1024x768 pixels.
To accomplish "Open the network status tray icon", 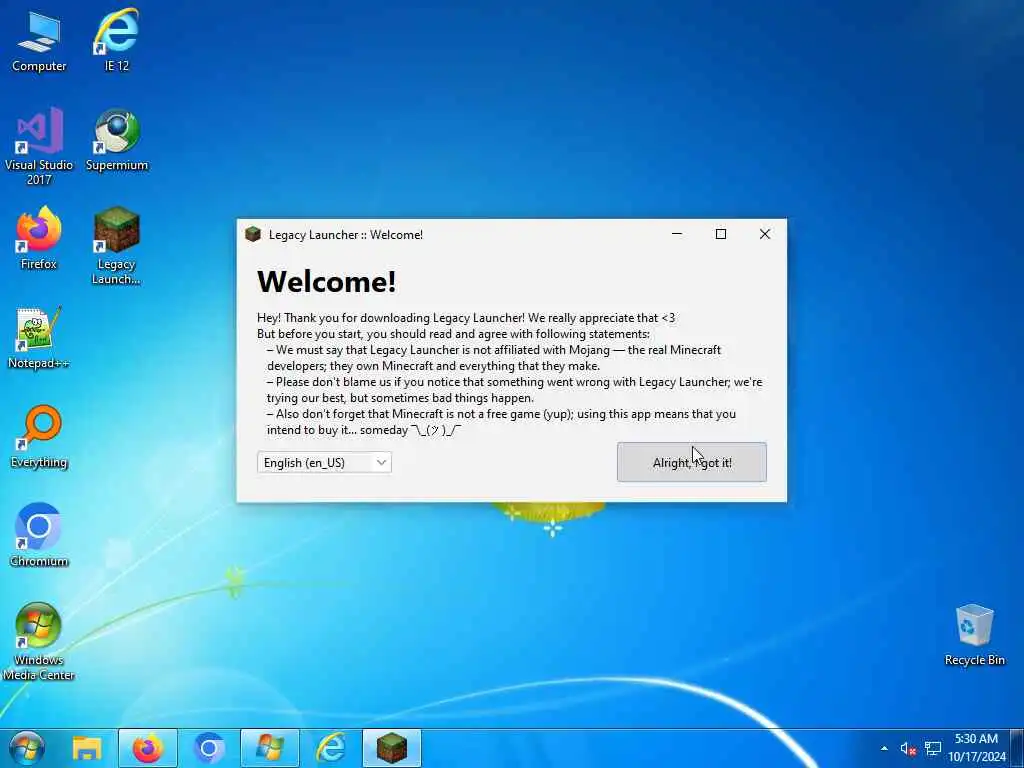I will [x=933, y=748].
